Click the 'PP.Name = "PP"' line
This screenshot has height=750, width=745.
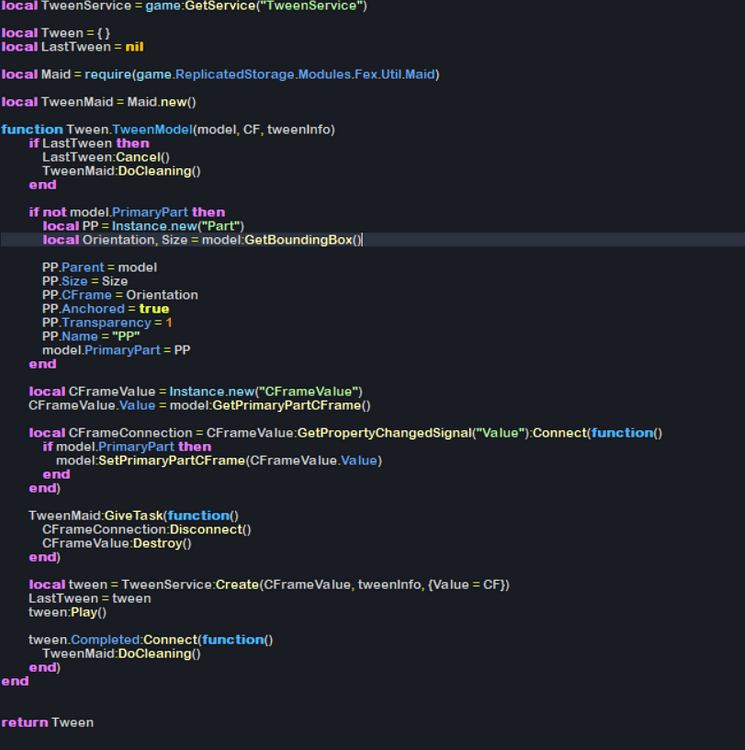(x=91, y=337)
